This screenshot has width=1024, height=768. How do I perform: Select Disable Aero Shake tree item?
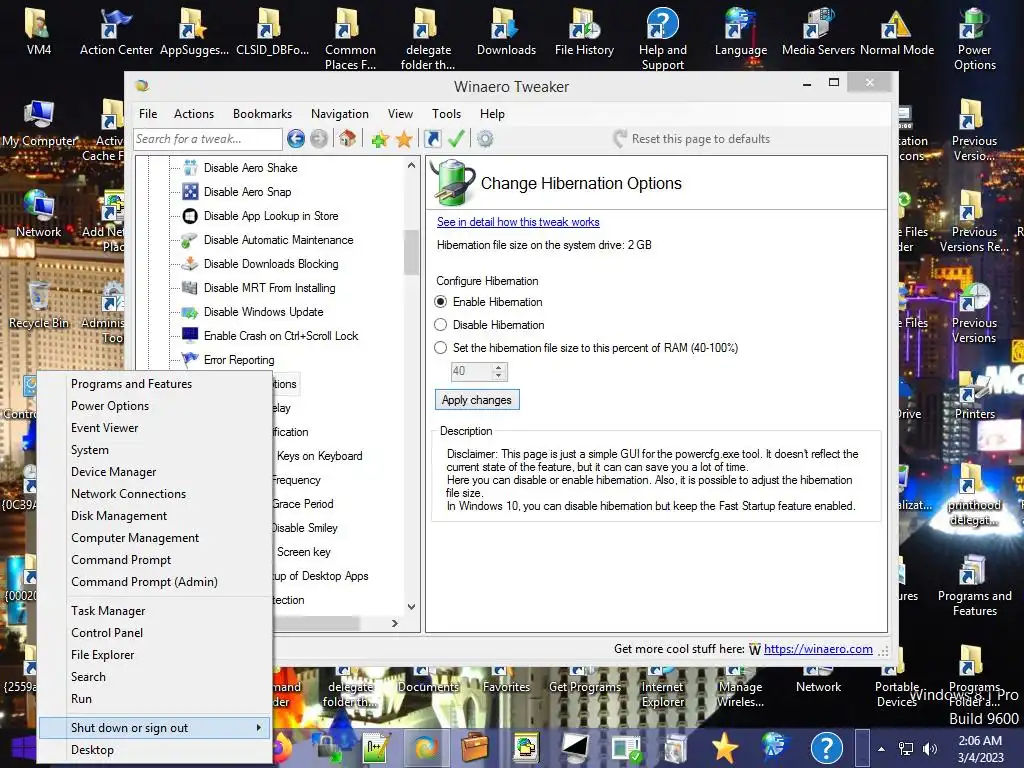pyautogui.click(x=250, y=168)
